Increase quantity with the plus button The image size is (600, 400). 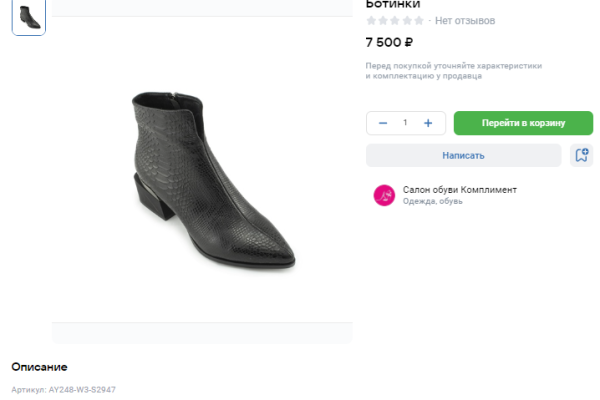pyautogui.click(x=428, y=123)
